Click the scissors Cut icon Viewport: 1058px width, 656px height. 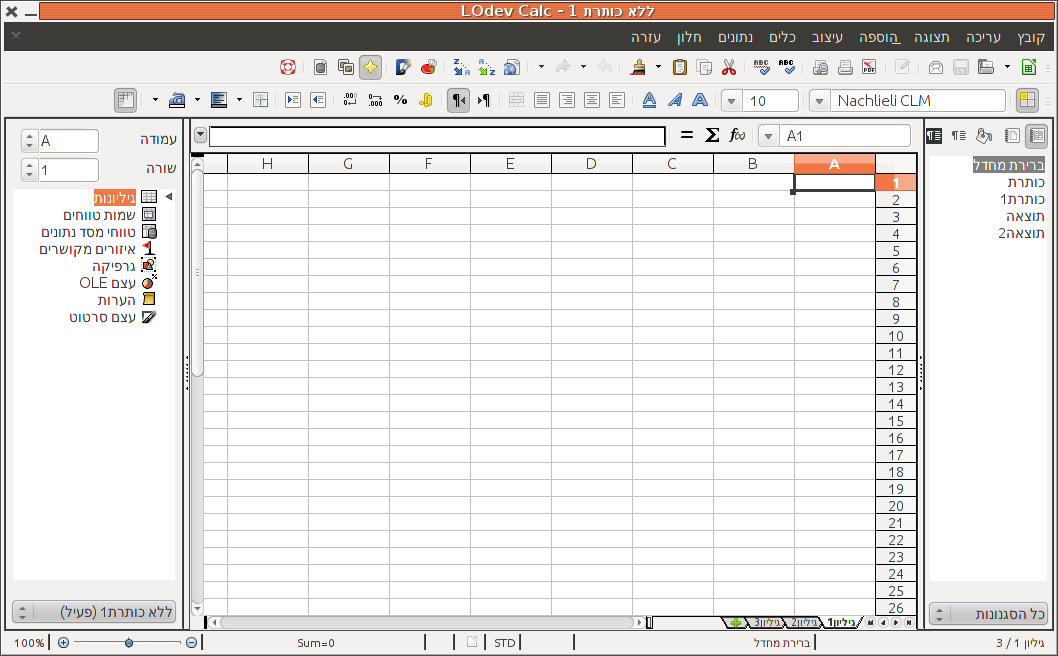728,68
